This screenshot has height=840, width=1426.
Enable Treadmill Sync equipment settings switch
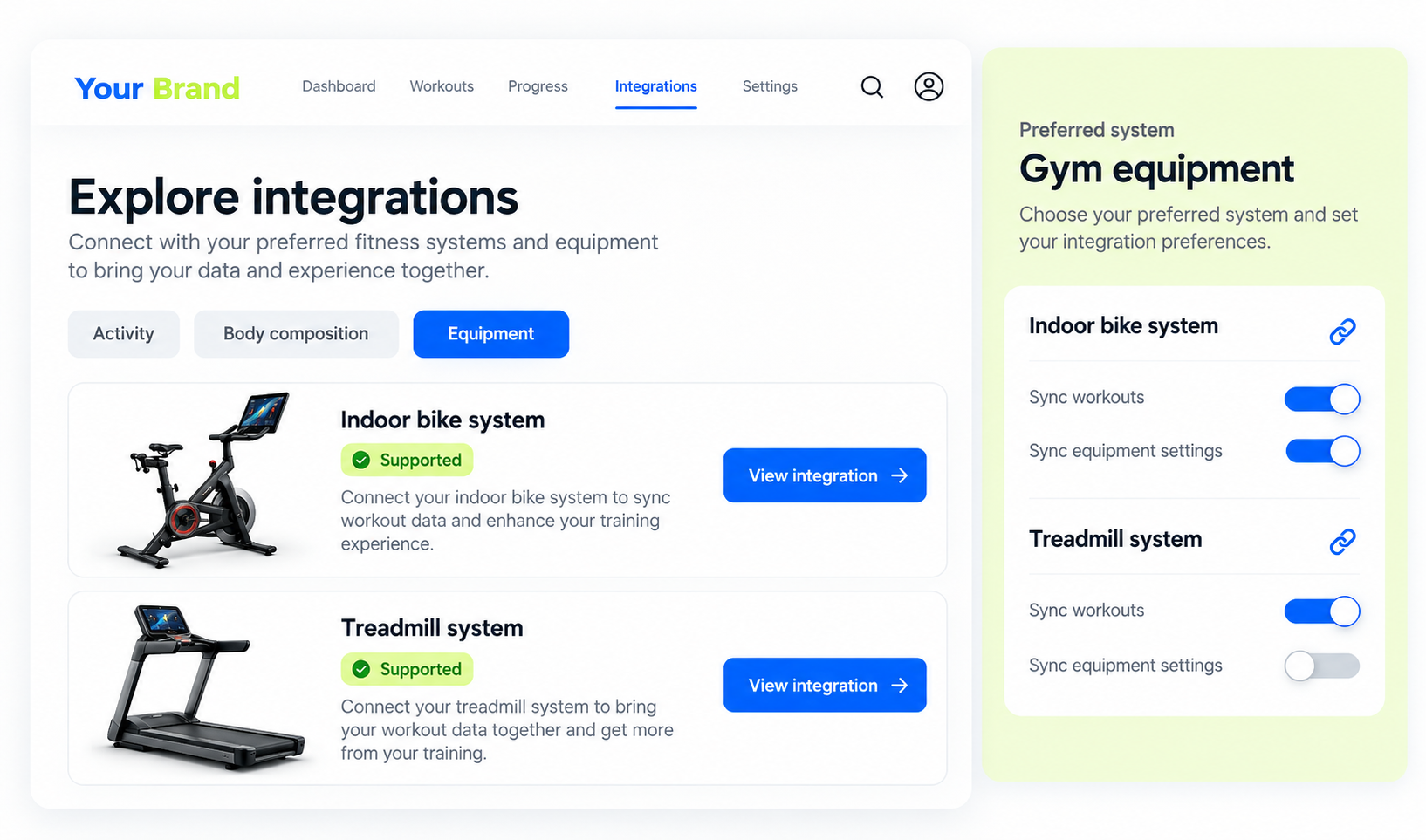[x=1322, y=666]
